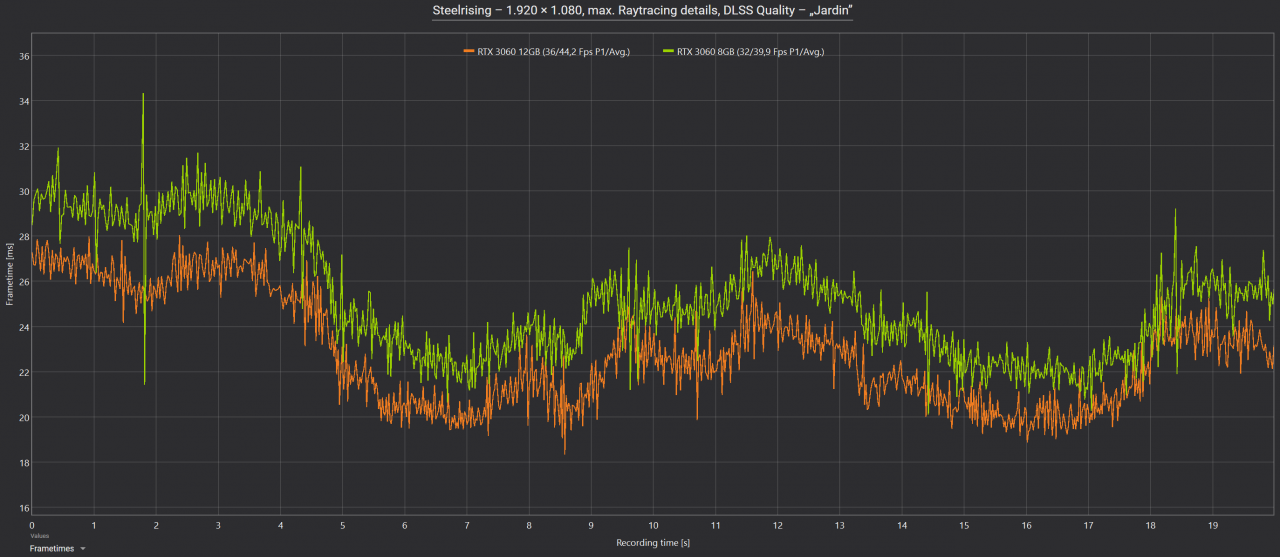The width and height of the screenshot is (1280, 557).
Task: Click the 3 second tick on time axis
Action: coord(218,524)
